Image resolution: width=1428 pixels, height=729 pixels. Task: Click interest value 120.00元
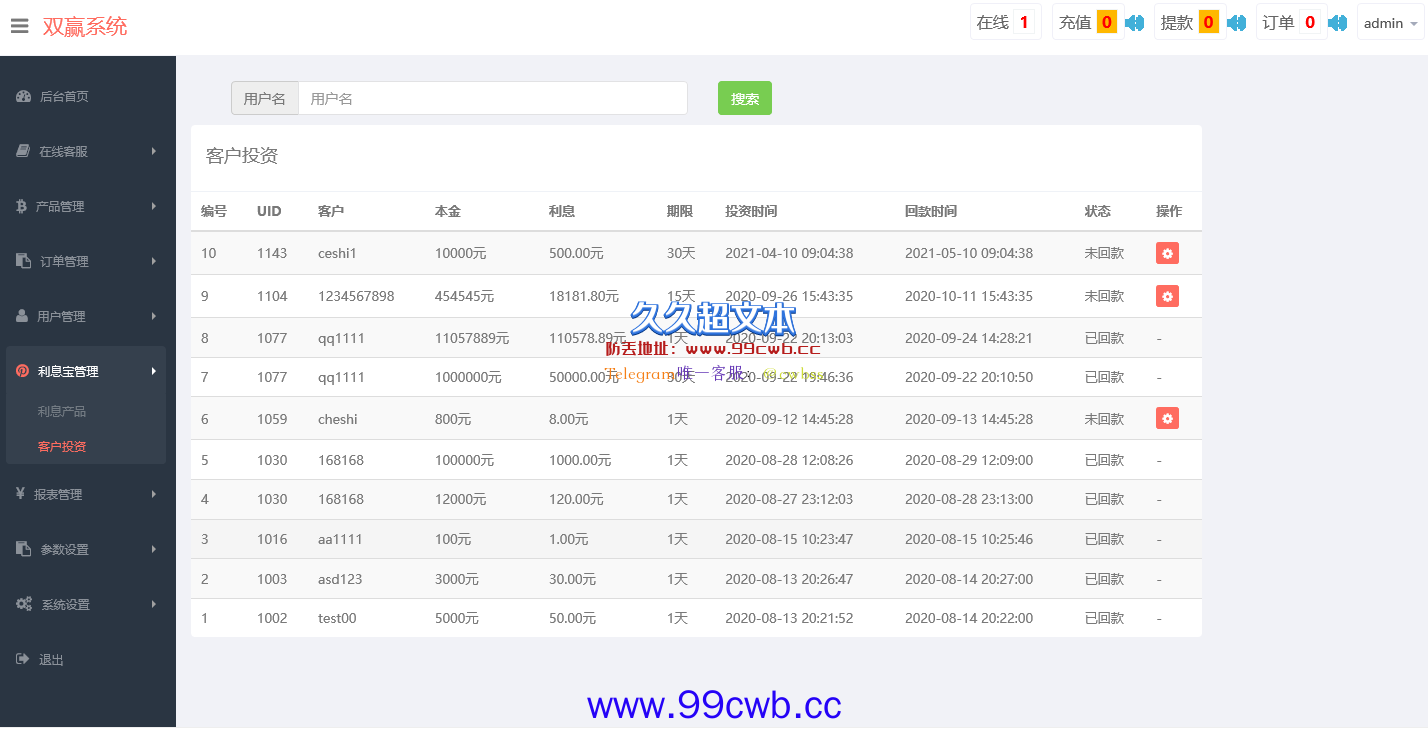click(576, 499)
